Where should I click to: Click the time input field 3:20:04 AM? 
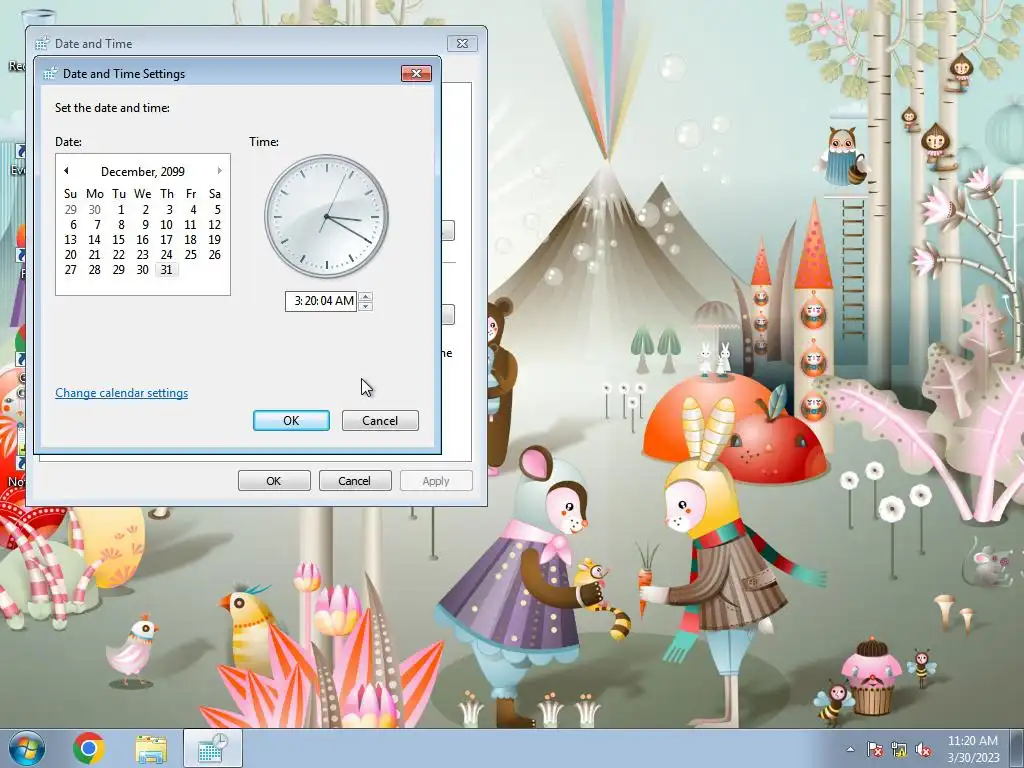tap(321, 301)
